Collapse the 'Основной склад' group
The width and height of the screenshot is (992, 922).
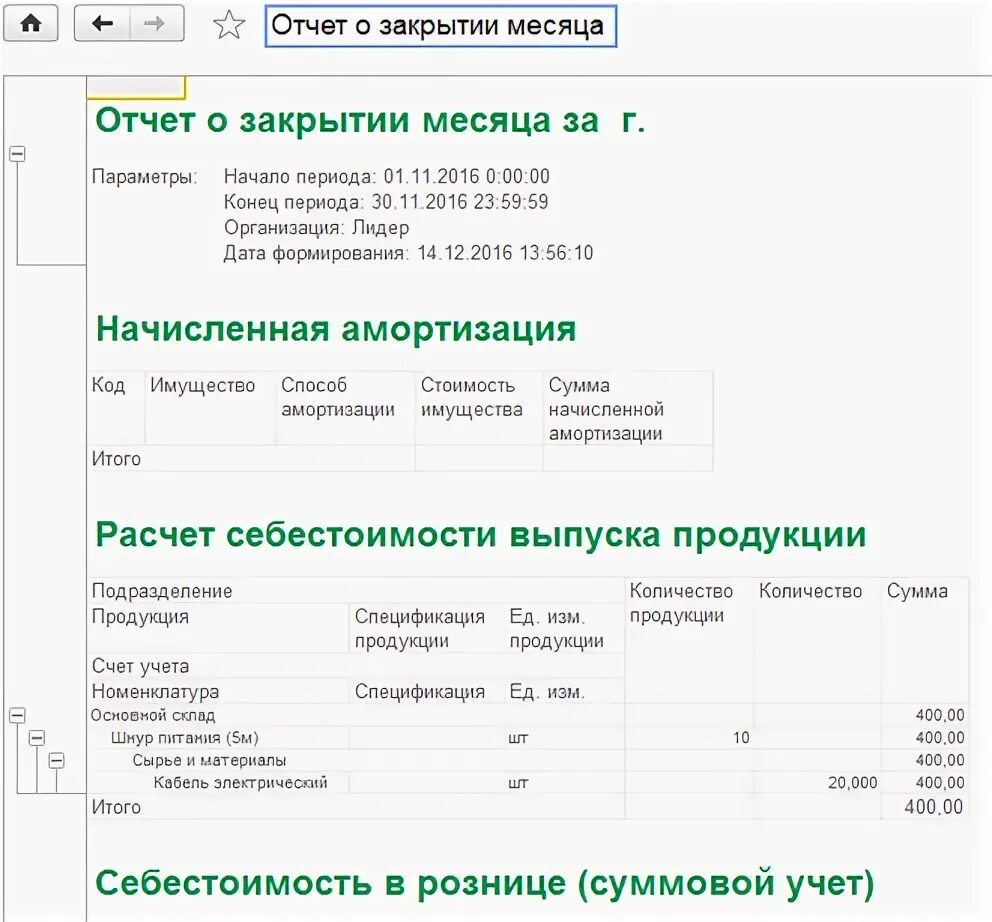(17, 715)
